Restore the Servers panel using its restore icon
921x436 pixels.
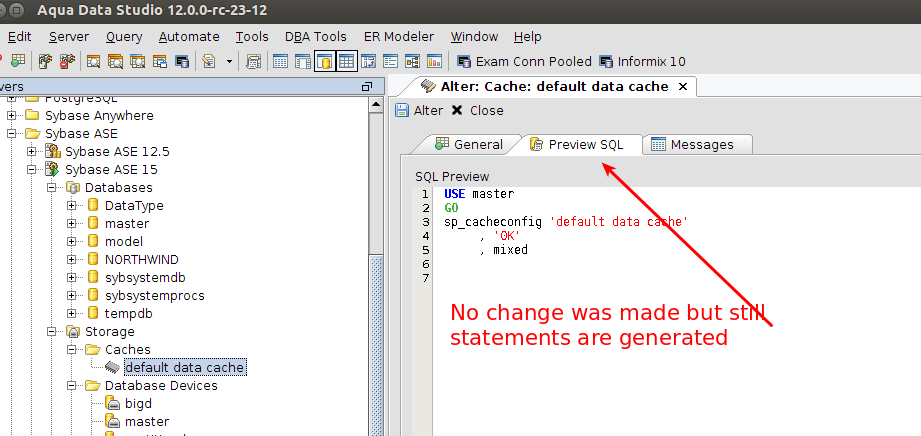367,86
